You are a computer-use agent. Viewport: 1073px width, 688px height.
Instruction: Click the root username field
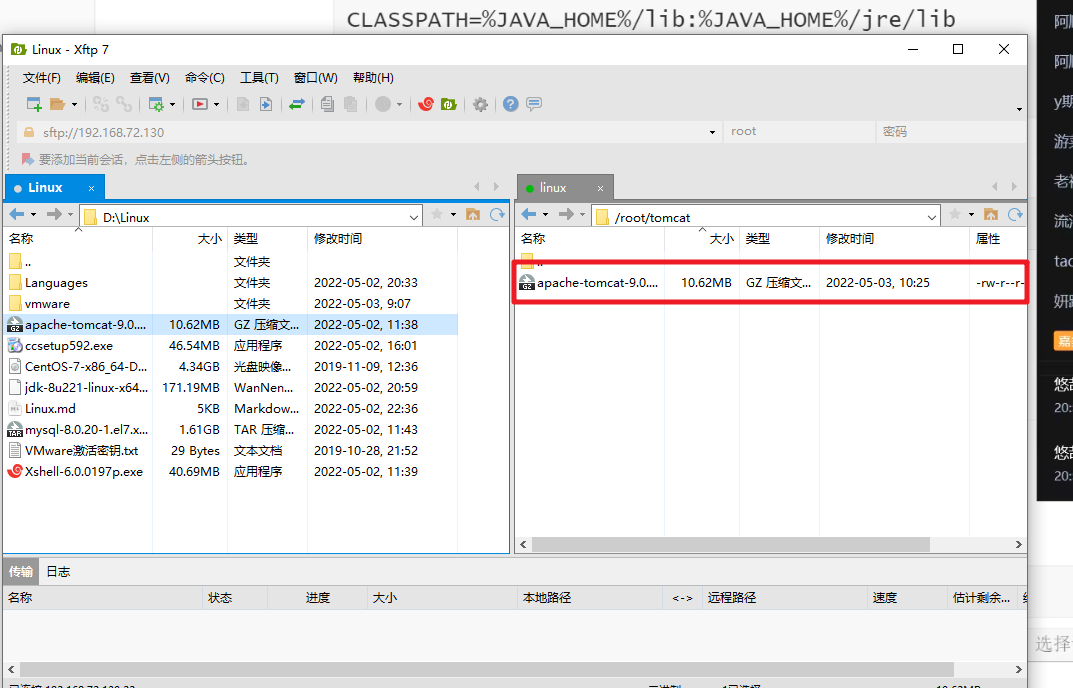799,131
